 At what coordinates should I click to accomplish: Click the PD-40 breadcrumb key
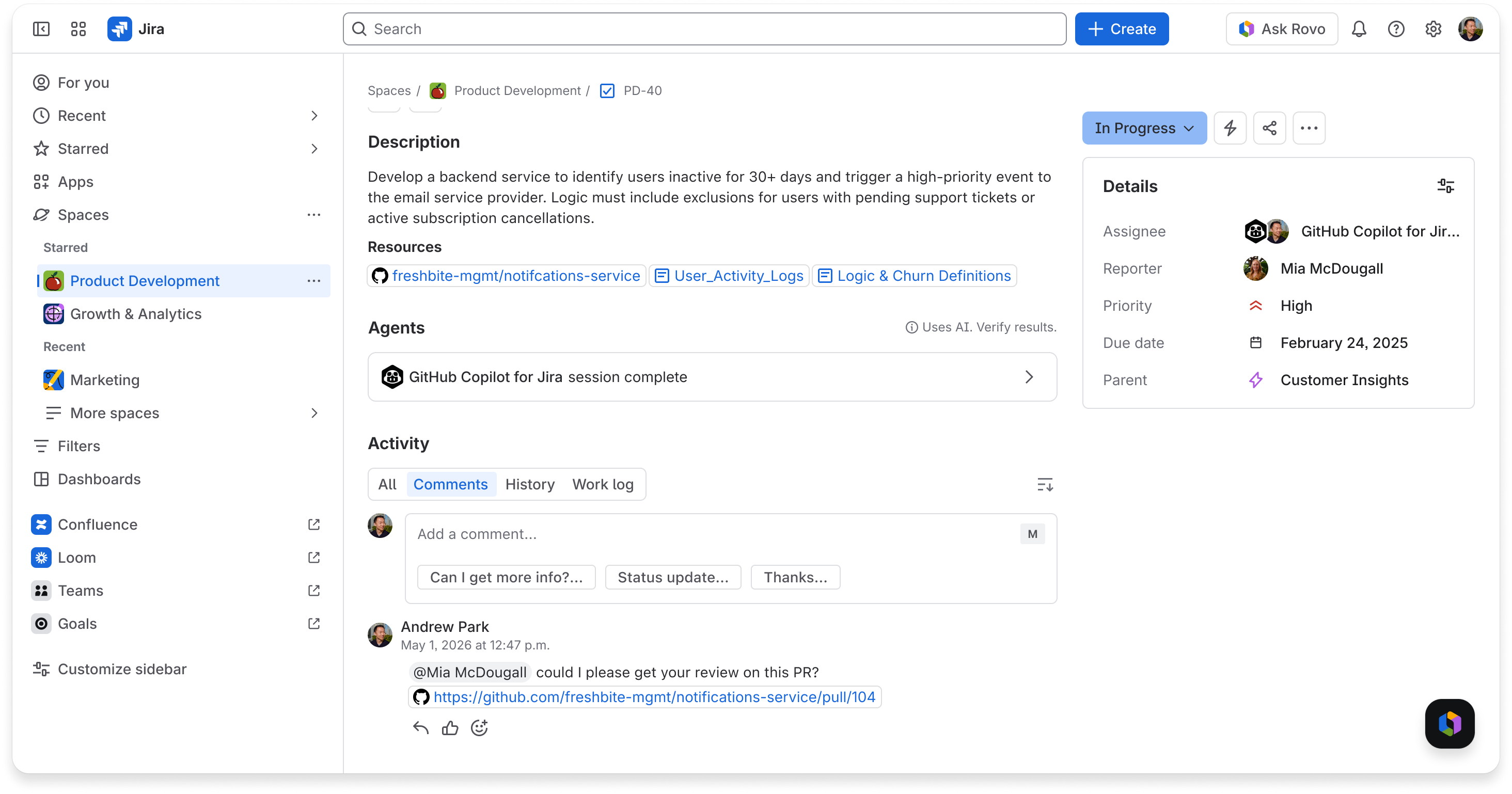642,91
